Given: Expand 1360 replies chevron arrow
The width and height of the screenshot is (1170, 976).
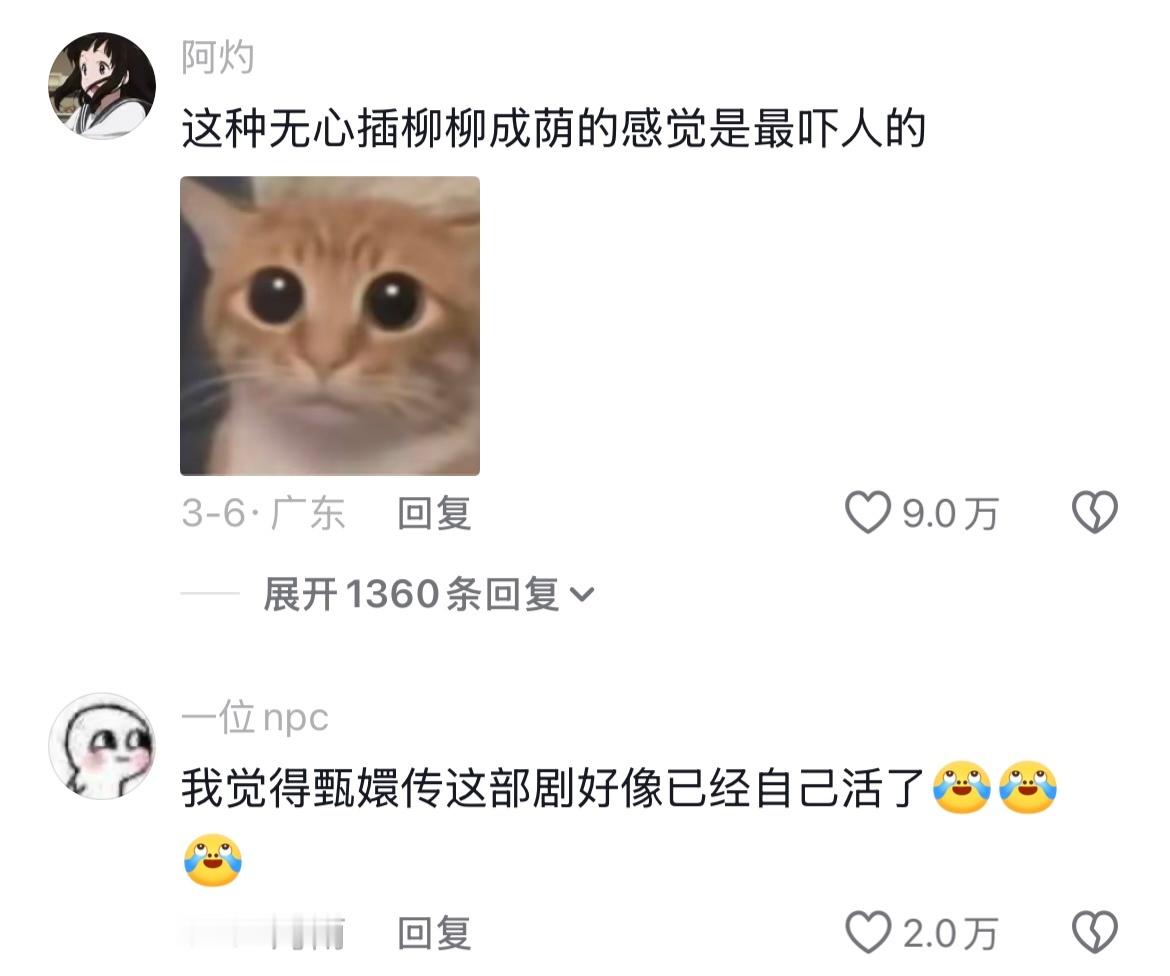Looking at the screenshot, I should coord(581,595).
